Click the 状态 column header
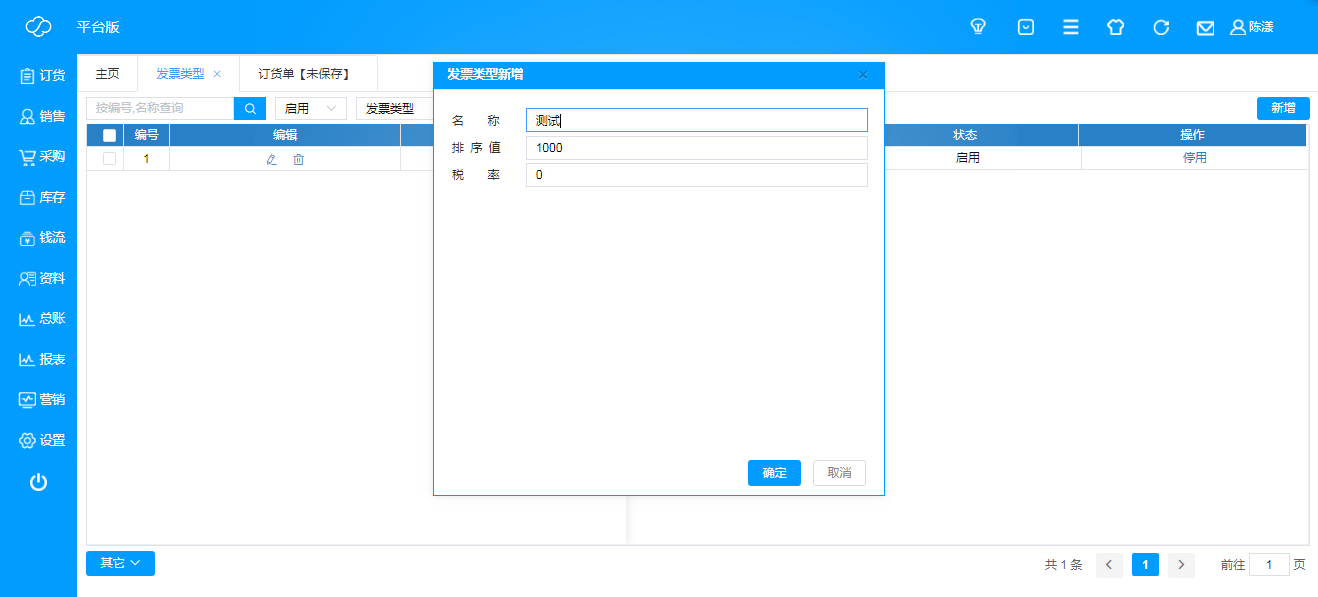The width and height of the screenshot is (1318, 597). click(x=965, y=135)
